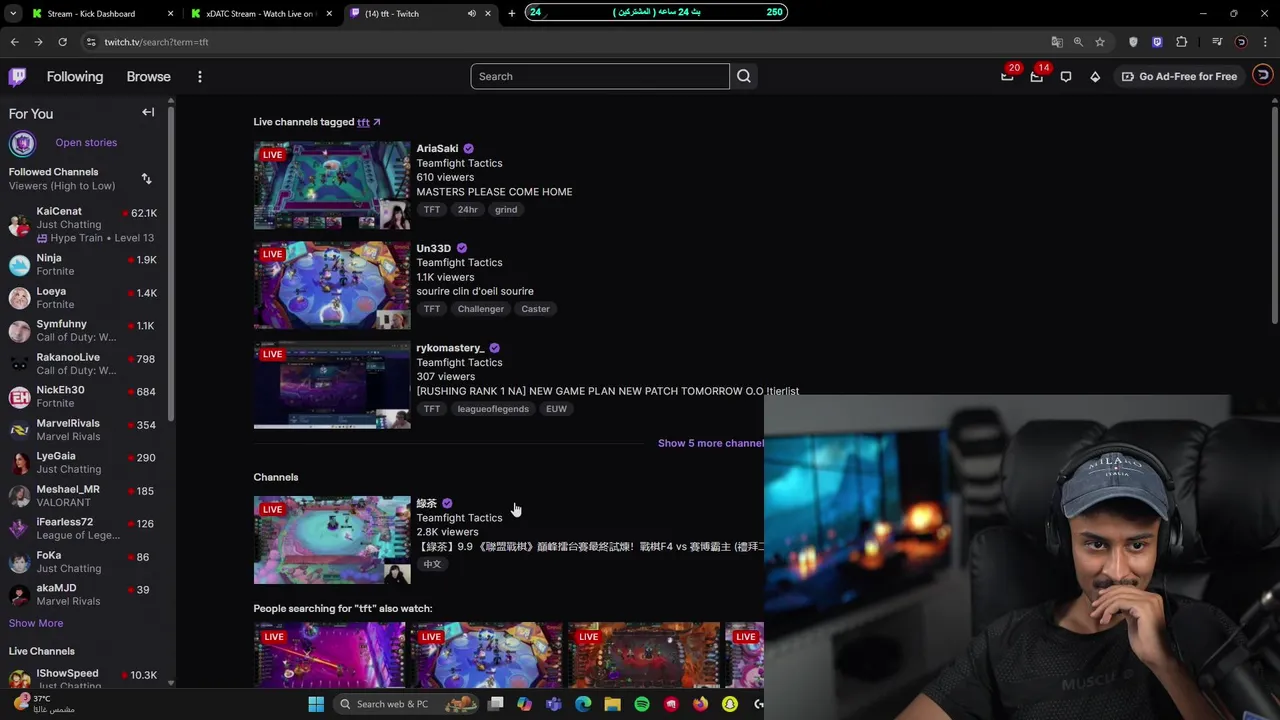1280x720 pixels.
Task: Click the leagueoflegends tag under rykomastery_
Action: 493,409
